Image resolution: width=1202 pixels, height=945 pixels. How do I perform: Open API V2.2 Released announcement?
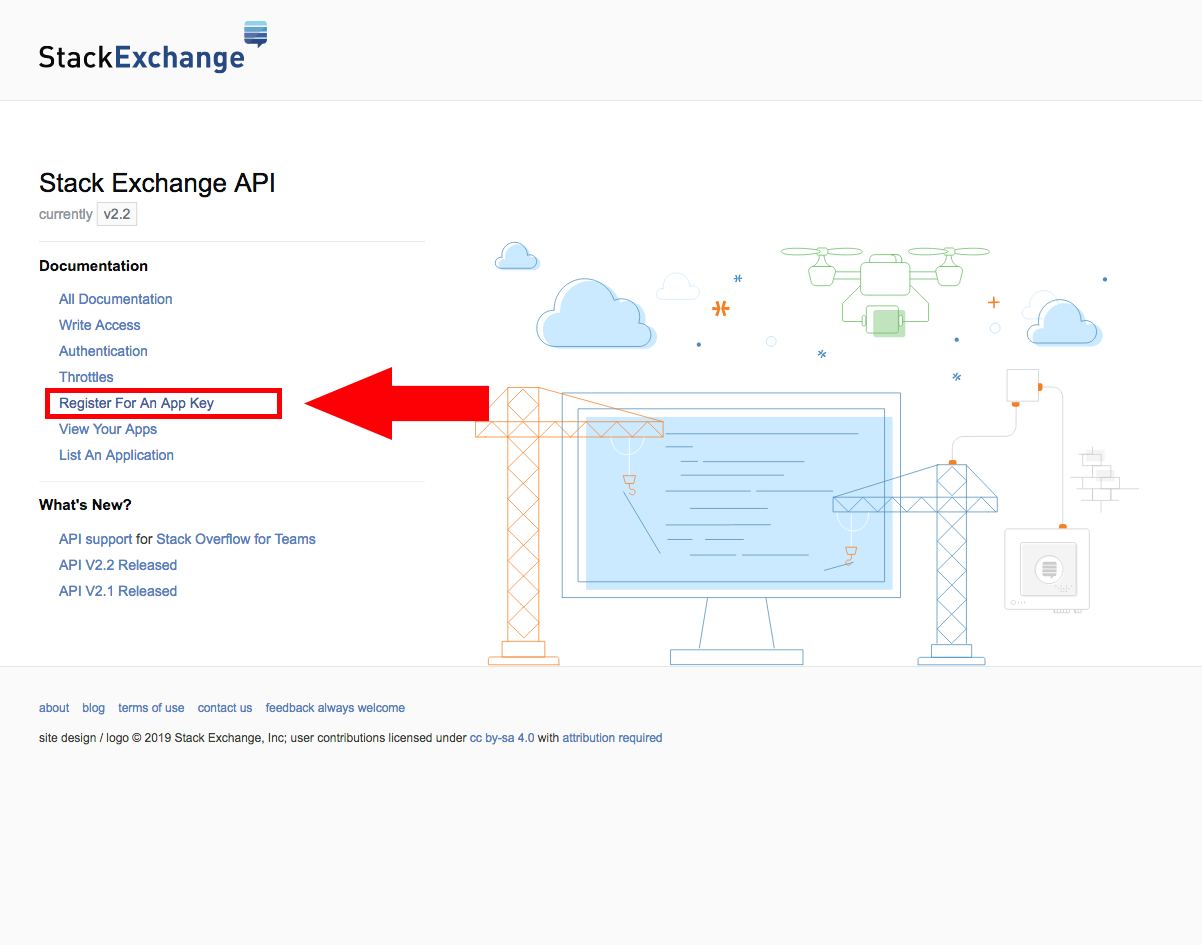click(x=118, y=565)
